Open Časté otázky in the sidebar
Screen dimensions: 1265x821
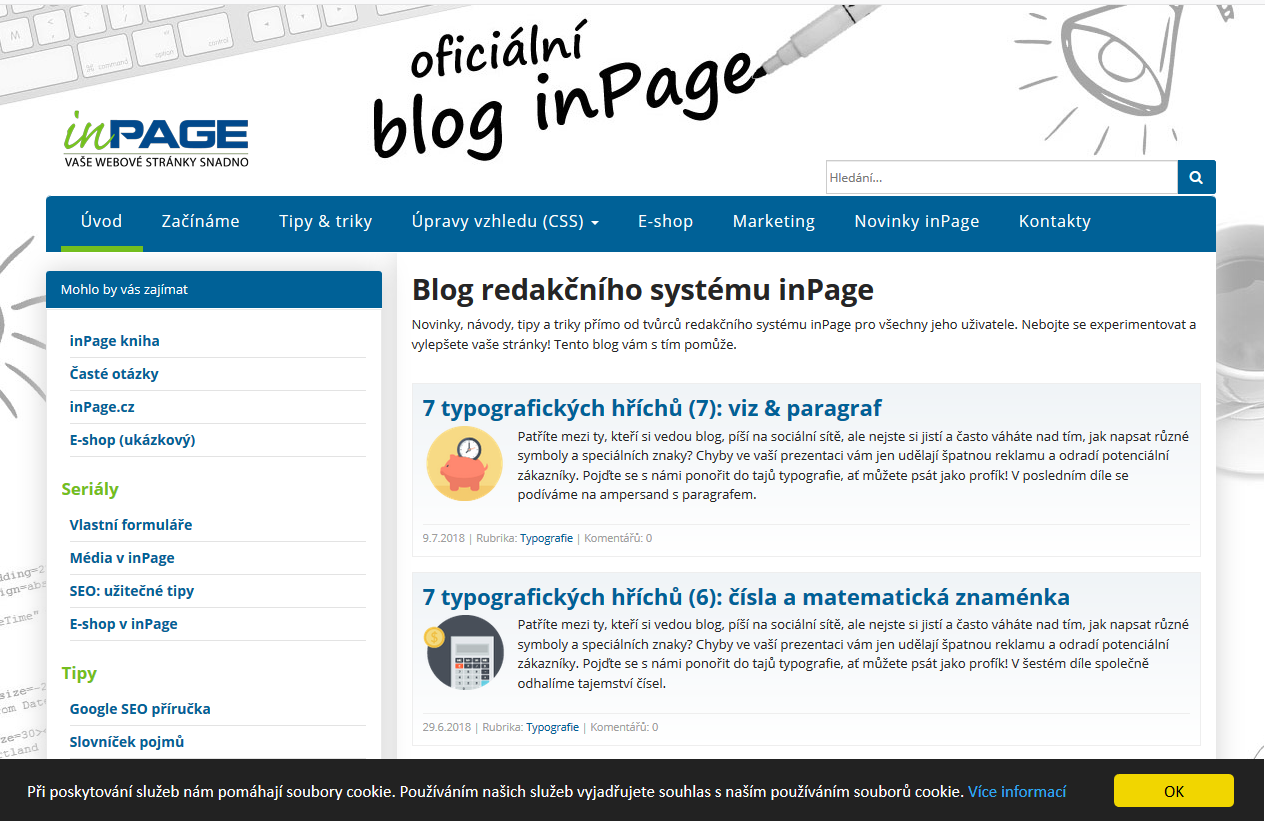(114, 374)
